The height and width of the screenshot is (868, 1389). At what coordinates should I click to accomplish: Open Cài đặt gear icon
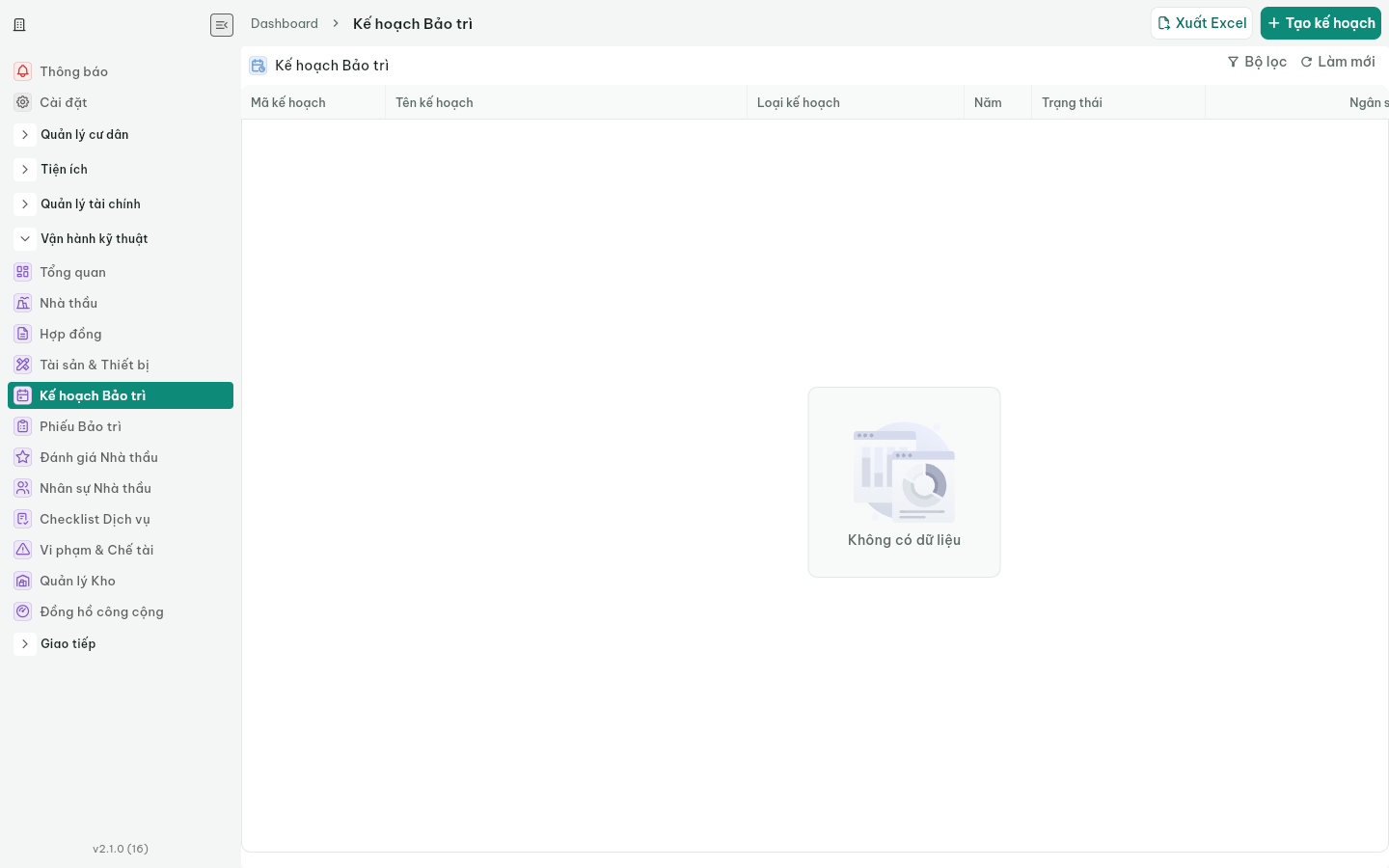(x=23, y=102)
